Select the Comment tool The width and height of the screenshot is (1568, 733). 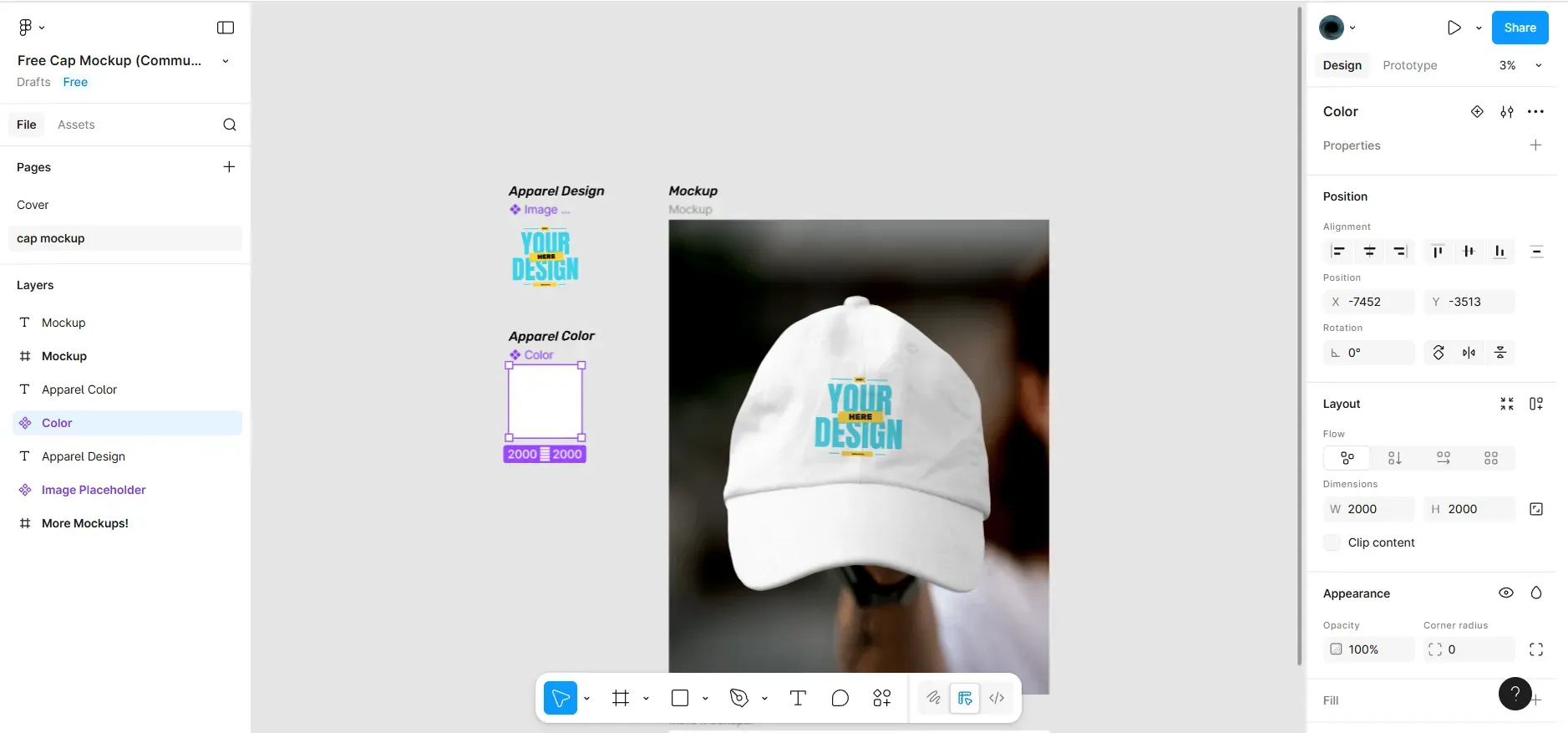tap(840, 698)
